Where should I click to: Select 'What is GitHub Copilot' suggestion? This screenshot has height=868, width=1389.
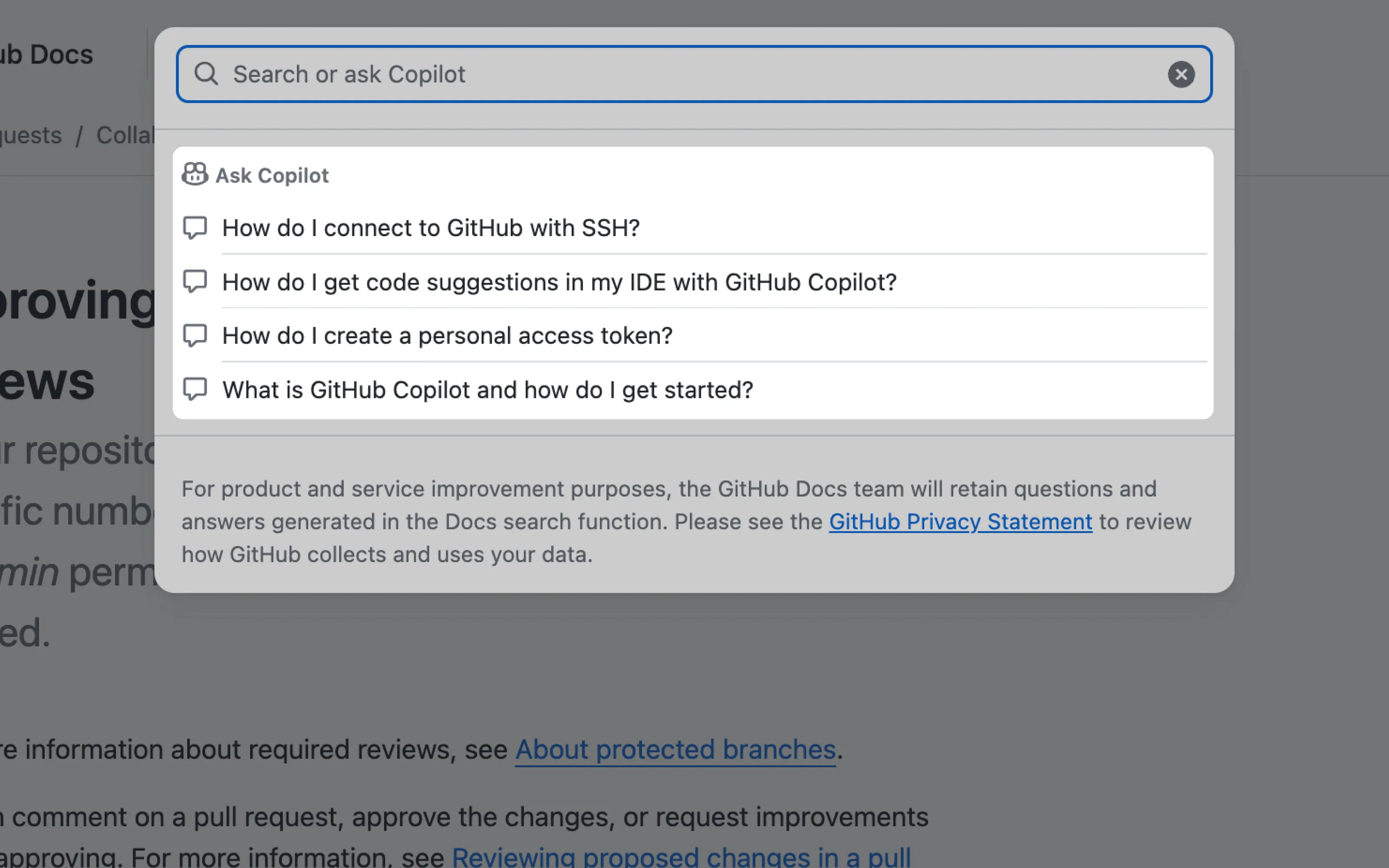click(x=487, y=390)
